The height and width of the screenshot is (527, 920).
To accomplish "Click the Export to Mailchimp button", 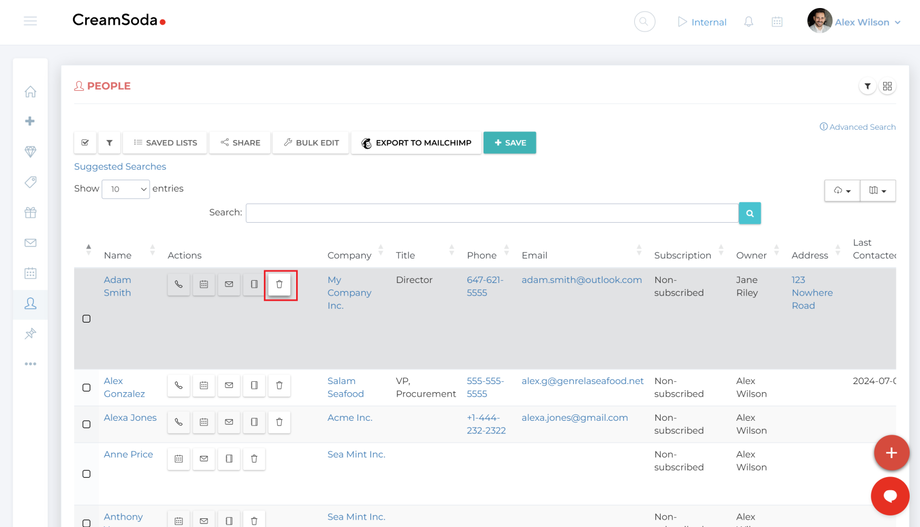I will [416, 143].
